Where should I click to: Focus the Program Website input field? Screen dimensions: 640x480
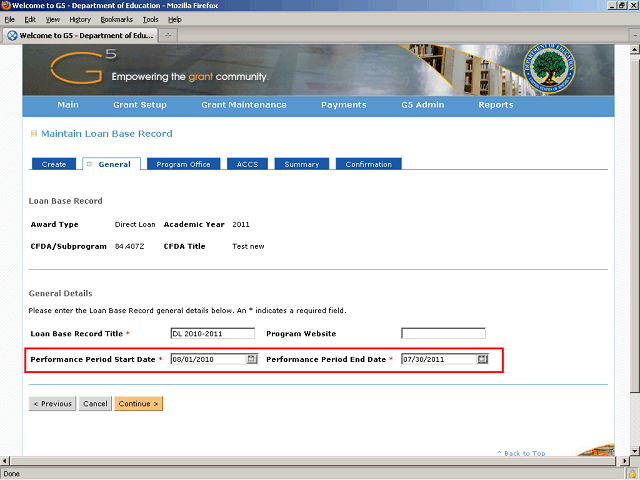tap(443, 333)
